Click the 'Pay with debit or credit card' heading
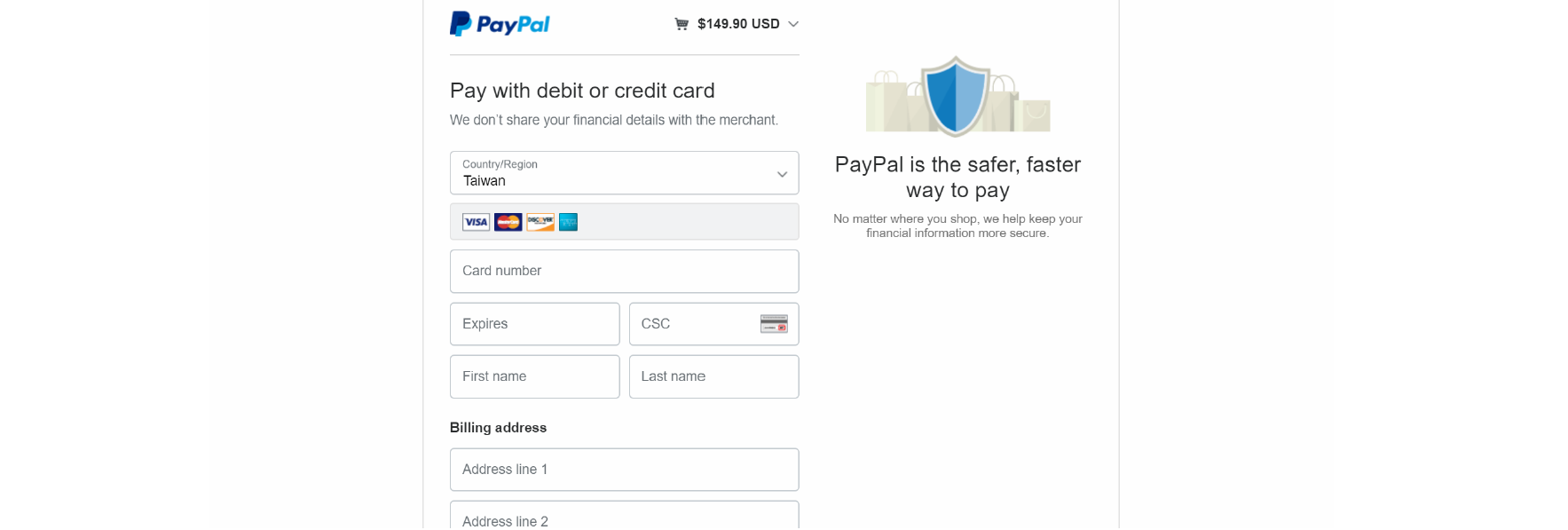 pyautogui.click(x=582, y=91)
